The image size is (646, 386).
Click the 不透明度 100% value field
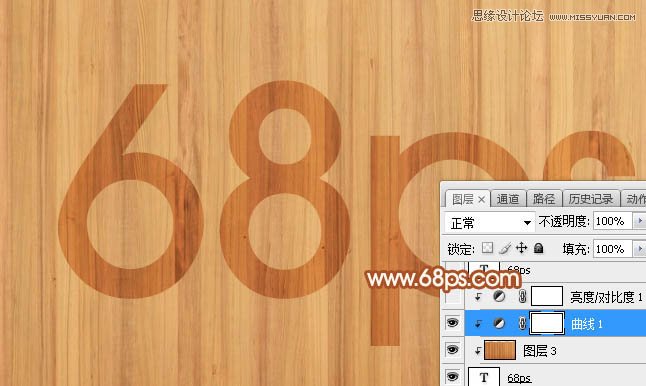(x=612, y=221)
